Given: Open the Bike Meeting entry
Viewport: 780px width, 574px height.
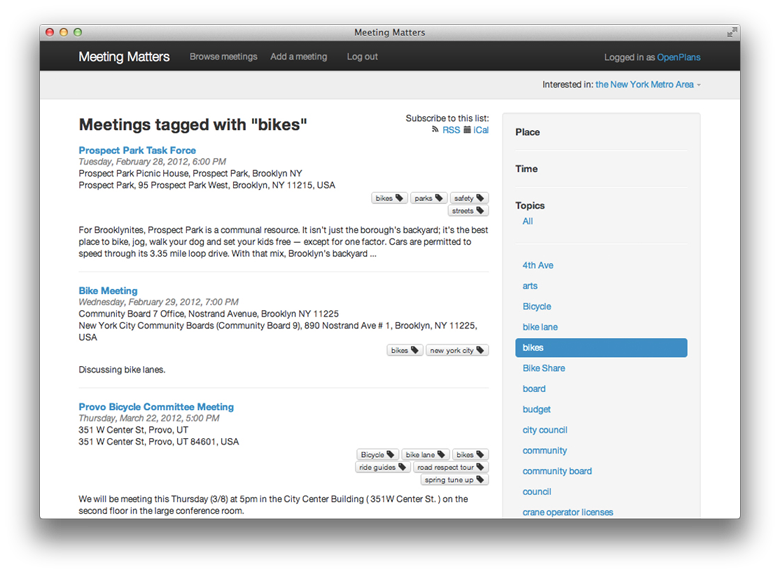Looking at the screenshot, I should coord(108,290).
